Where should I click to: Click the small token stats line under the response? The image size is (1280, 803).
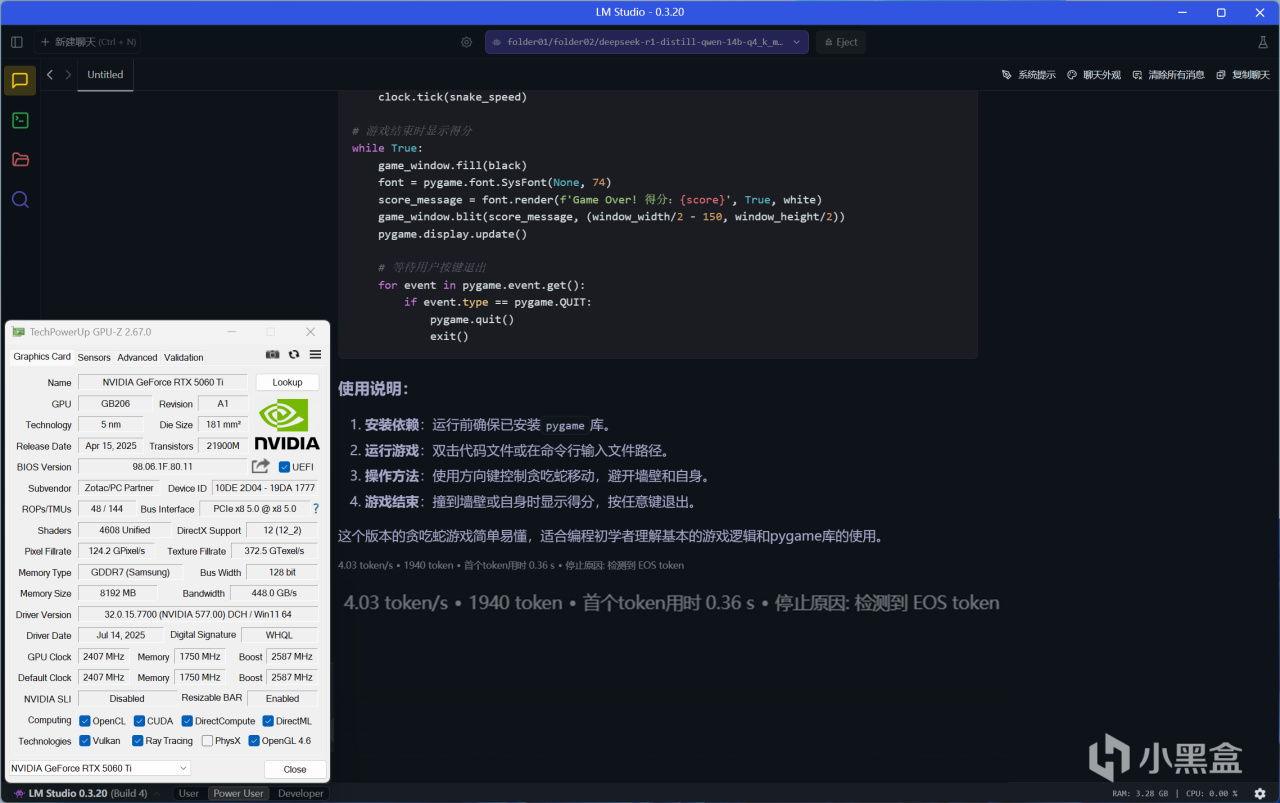coord(511,565)
